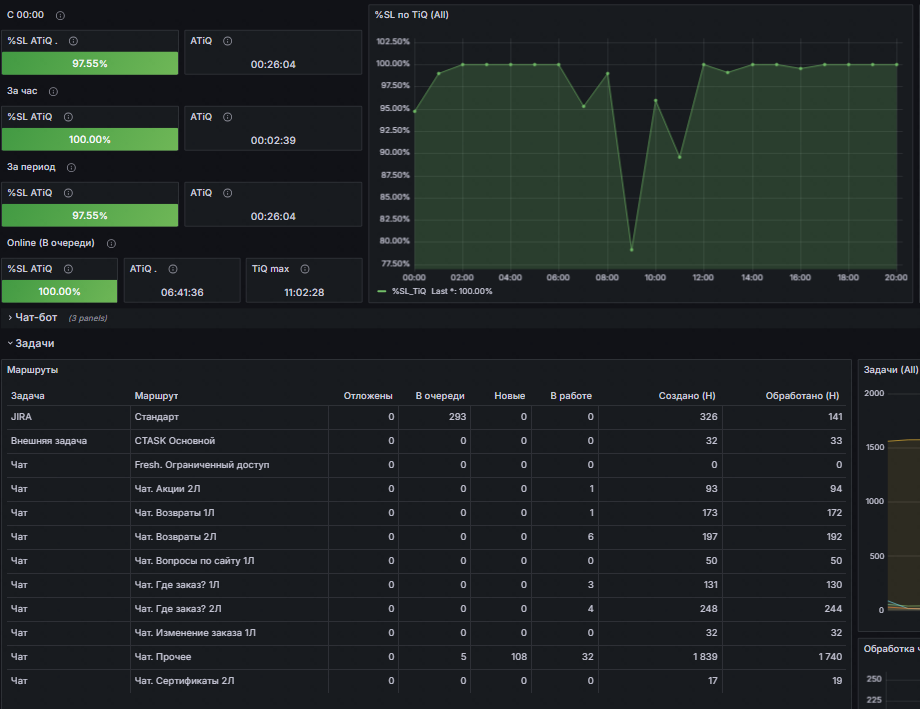
Task: Open the Маршруты panel title
Action: click(32, 370)
